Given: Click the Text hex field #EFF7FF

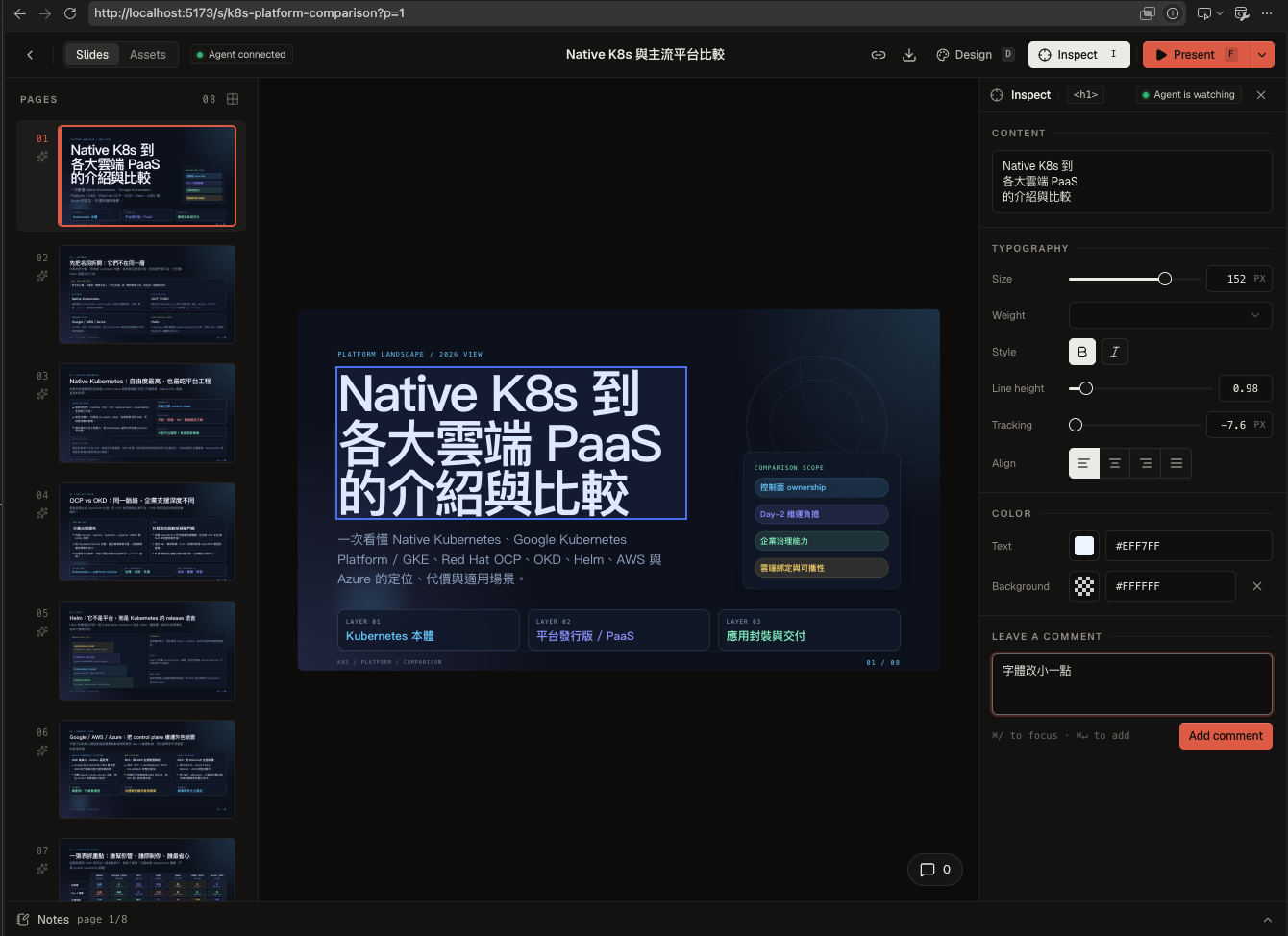Looking at the screenshot, I should click(1189, 546).
